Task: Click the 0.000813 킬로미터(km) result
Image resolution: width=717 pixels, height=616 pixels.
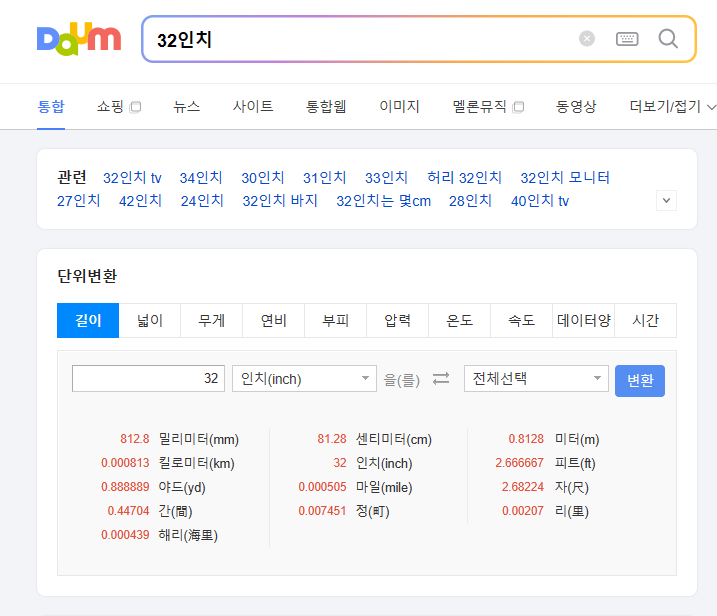Action: coord(168,463)
